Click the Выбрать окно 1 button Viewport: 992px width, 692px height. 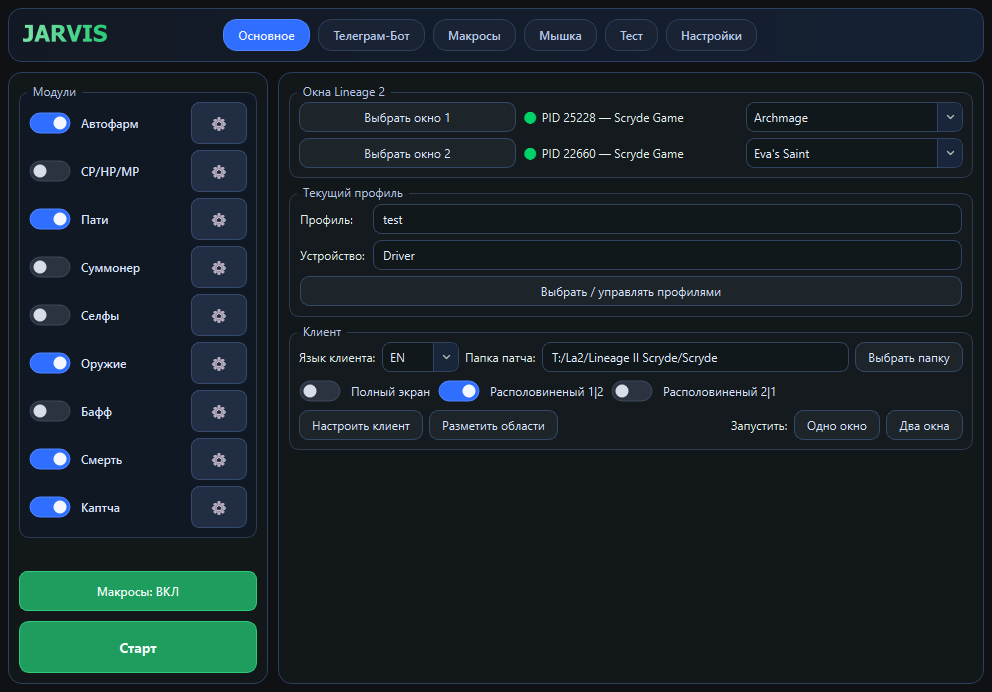pyautogui.click(x=407, y=118)
